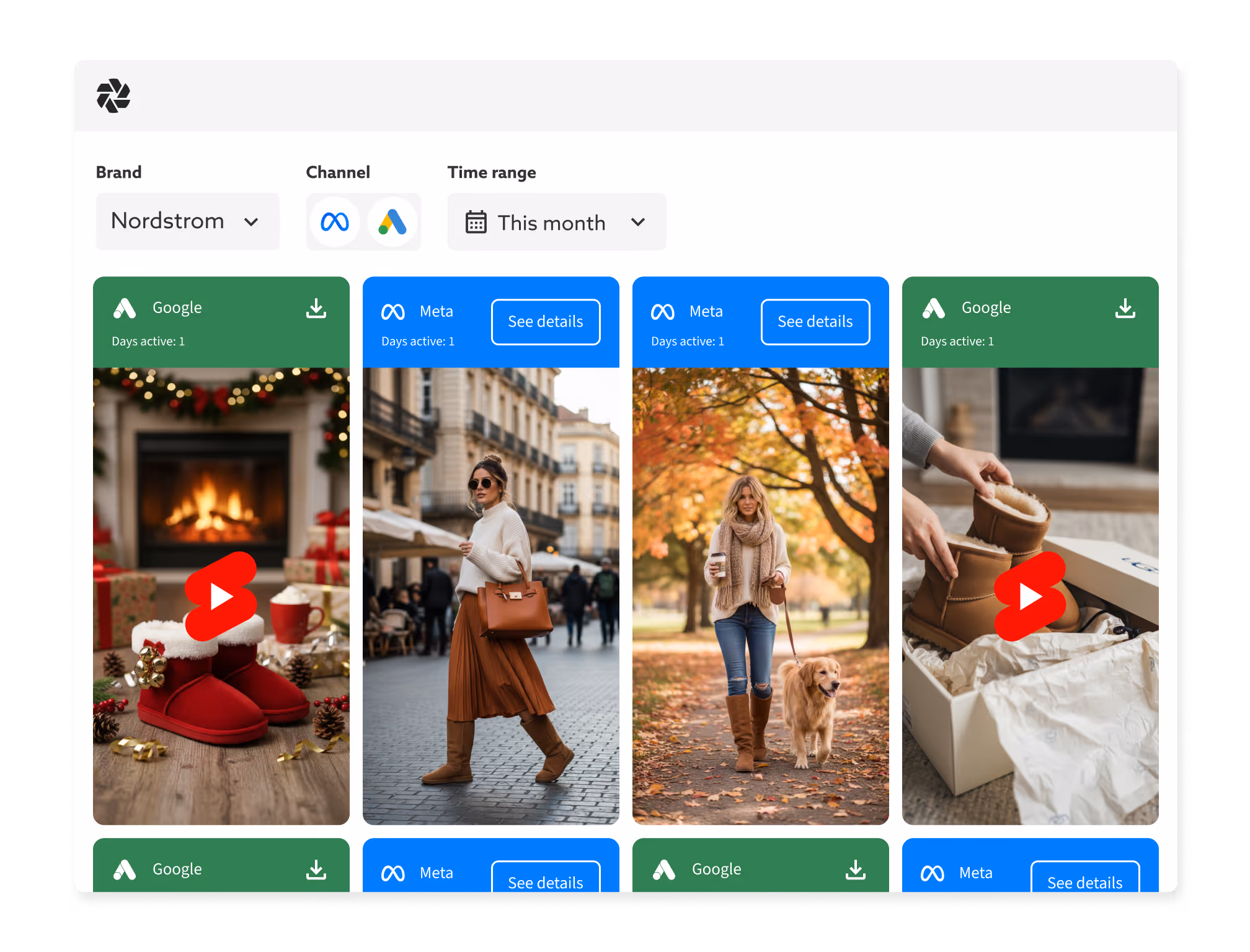Click the Meta logo on second ad card
This screenshot has height=952, width=1250.
pos(393,312)
